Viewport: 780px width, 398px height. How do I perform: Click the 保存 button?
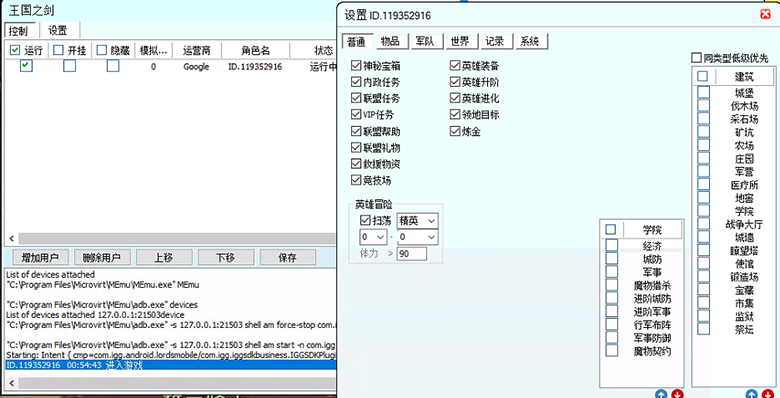point(288,258)
